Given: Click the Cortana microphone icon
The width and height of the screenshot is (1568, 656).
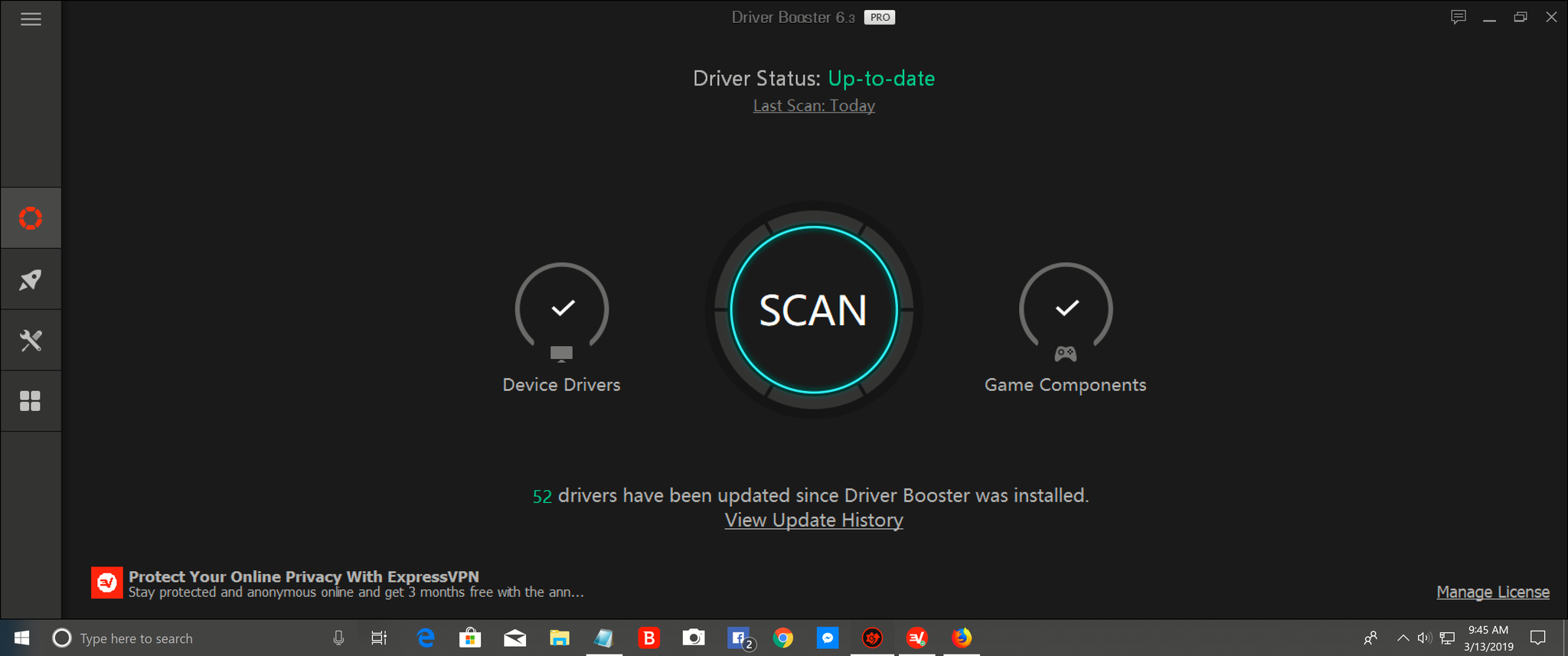Looking at the screenshot, I should pos(338,638).
